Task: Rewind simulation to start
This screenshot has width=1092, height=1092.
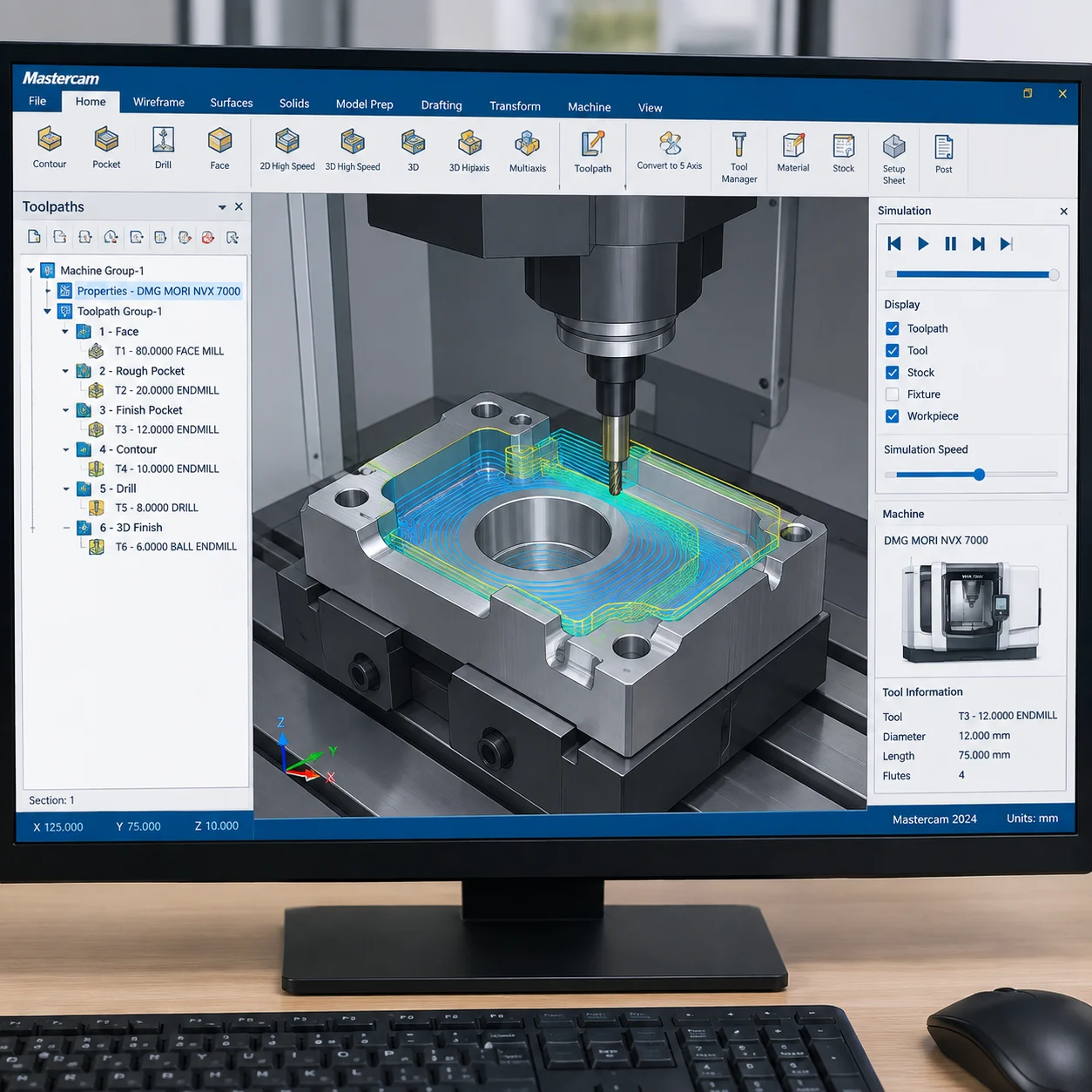Action: tap(894, 244)
